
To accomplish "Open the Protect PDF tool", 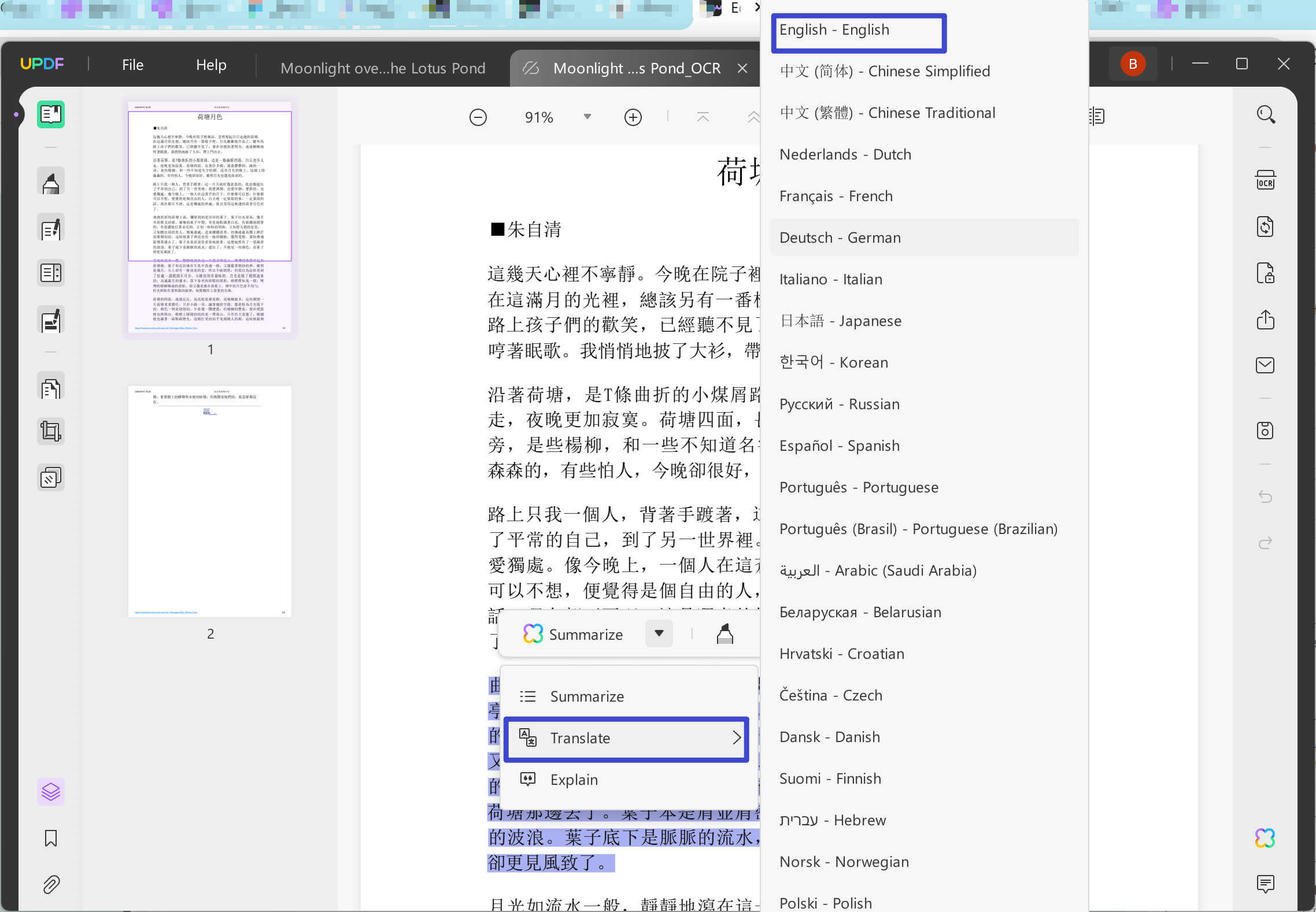I will (1265, 273).
